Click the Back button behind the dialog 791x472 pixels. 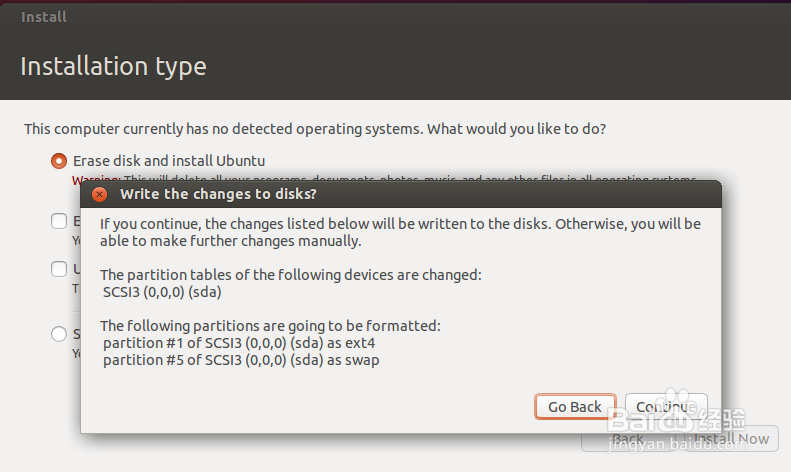(x=628, y=440)
